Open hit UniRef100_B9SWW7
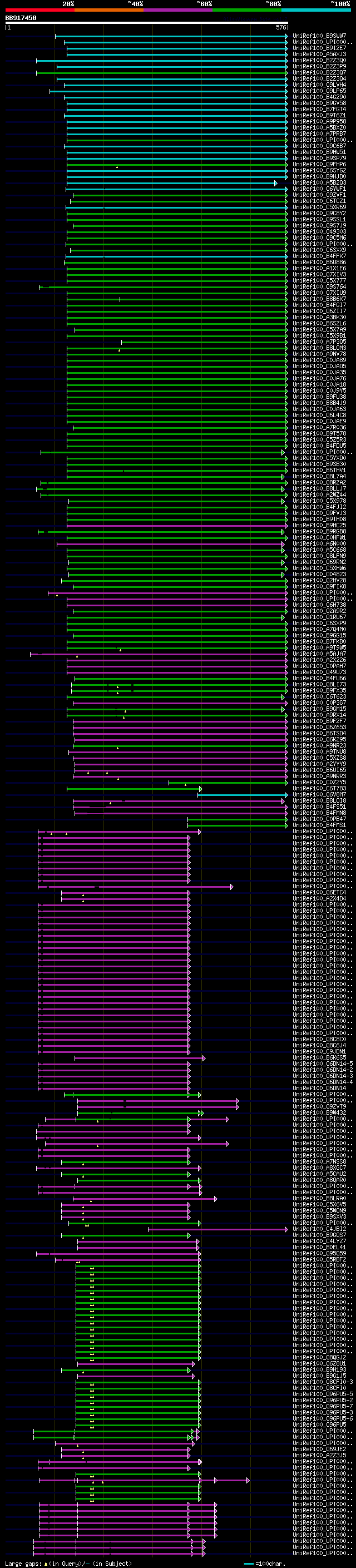 pos(319,36)
